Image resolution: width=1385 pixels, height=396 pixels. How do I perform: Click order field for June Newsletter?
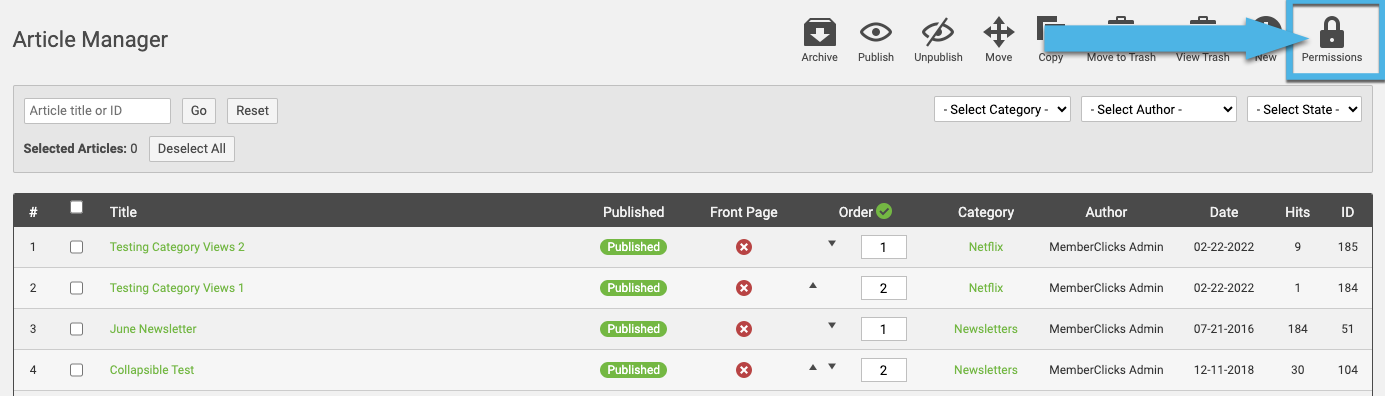[883, 329]
